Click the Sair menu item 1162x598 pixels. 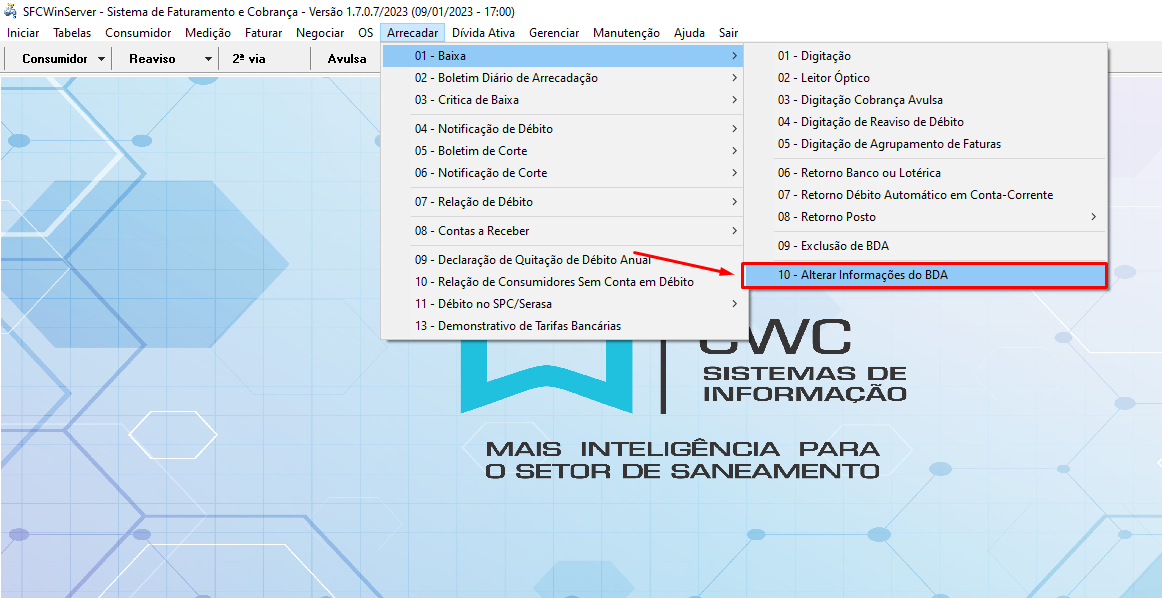coord(728,33)
